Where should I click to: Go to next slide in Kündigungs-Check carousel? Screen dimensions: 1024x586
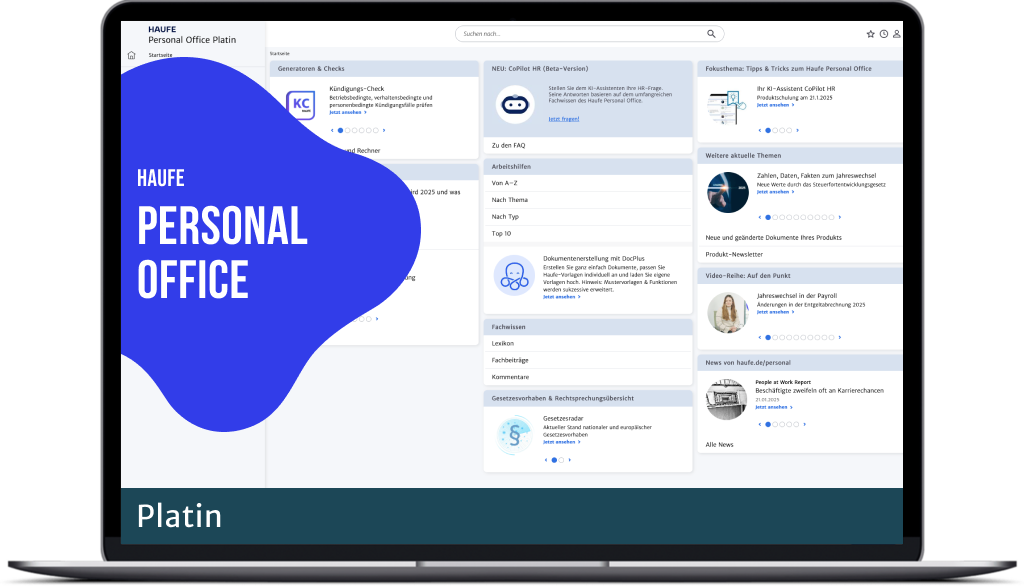coord(384,131)
